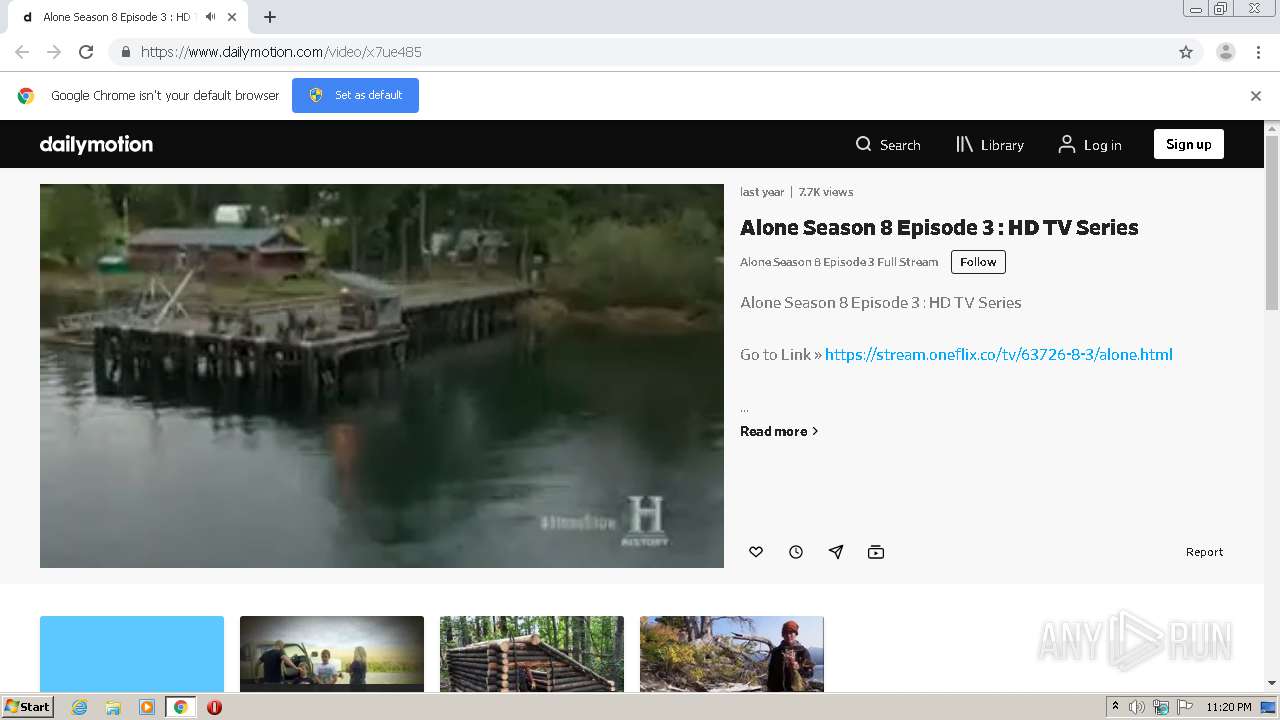
Task: Launch Internet Explorer from taskbar
Action: pos(80,707)
